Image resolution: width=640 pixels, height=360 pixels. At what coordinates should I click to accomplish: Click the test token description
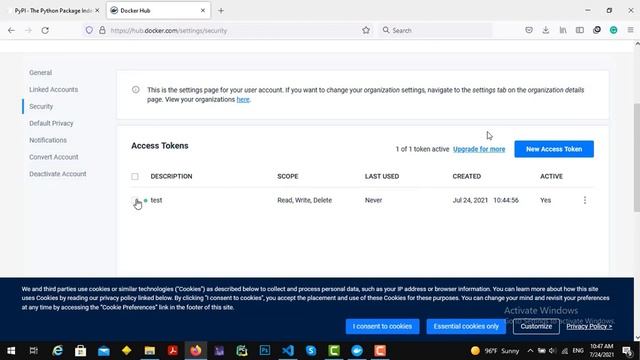pyautogui.click(x=156, y=200)
